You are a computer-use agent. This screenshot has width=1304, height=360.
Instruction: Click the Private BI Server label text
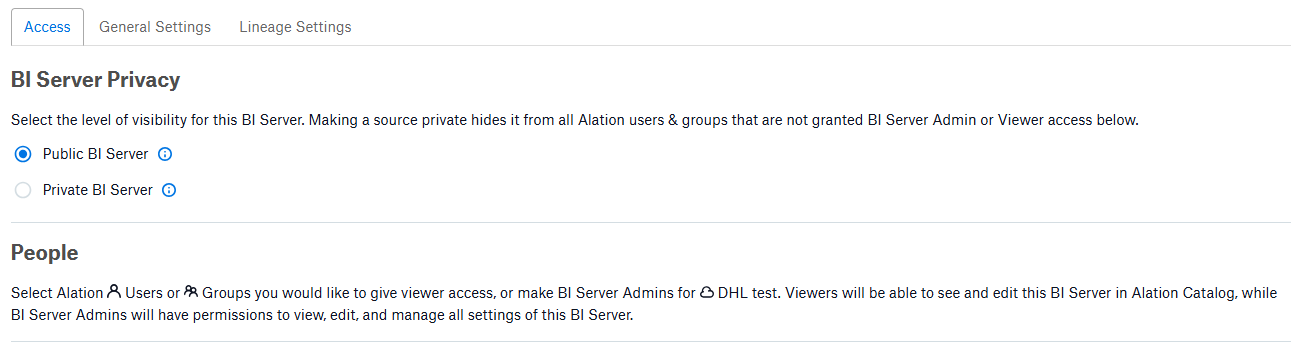click(x=98, y=190)
